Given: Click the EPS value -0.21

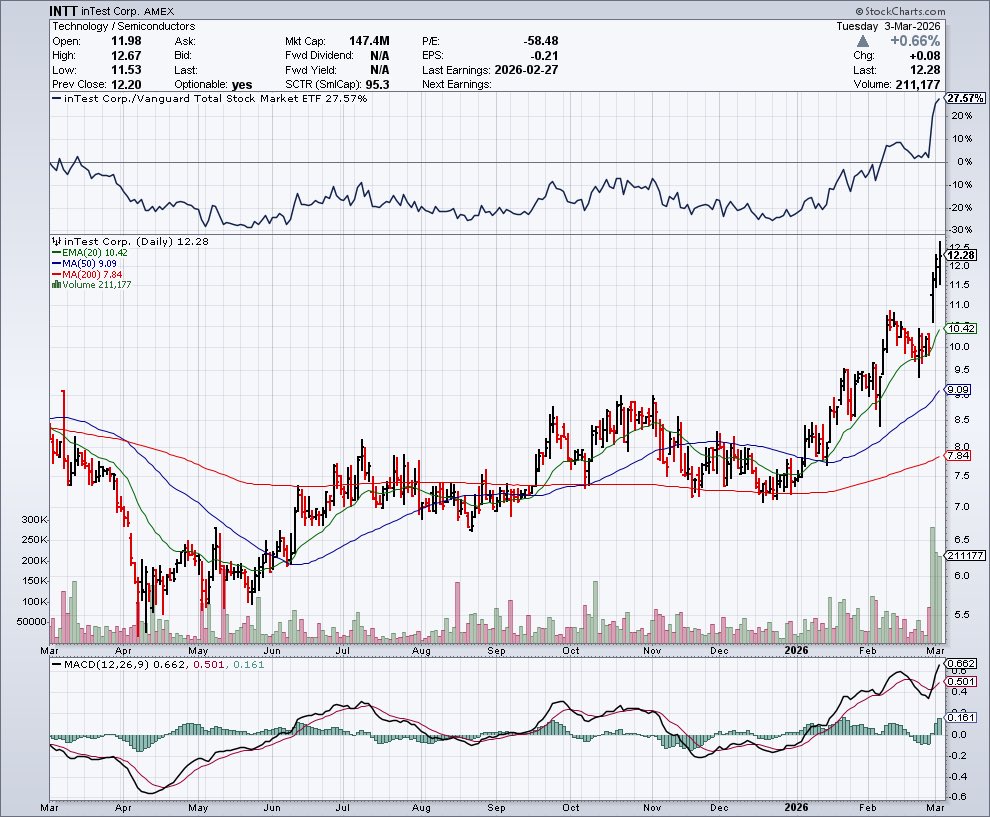Looking at the screenshot, I should pos(544,56).
